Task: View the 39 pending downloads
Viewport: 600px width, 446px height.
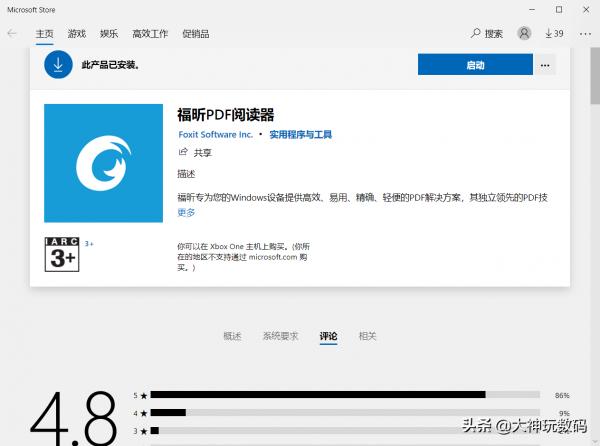Action: tap(554, 34)
